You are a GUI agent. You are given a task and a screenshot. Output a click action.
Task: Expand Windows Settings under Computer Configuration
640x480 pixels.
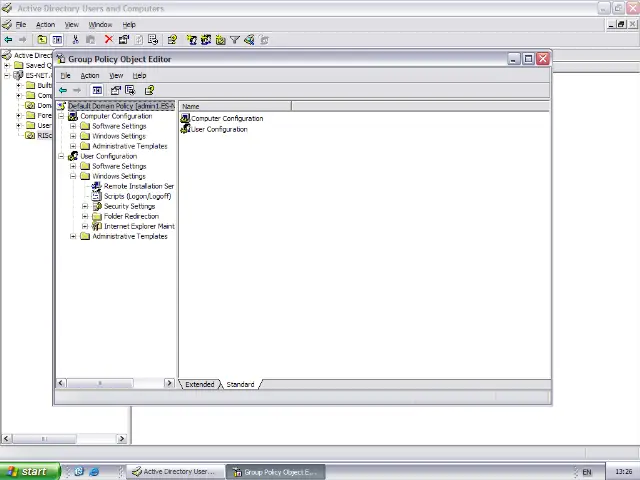(x=73, y=136)
